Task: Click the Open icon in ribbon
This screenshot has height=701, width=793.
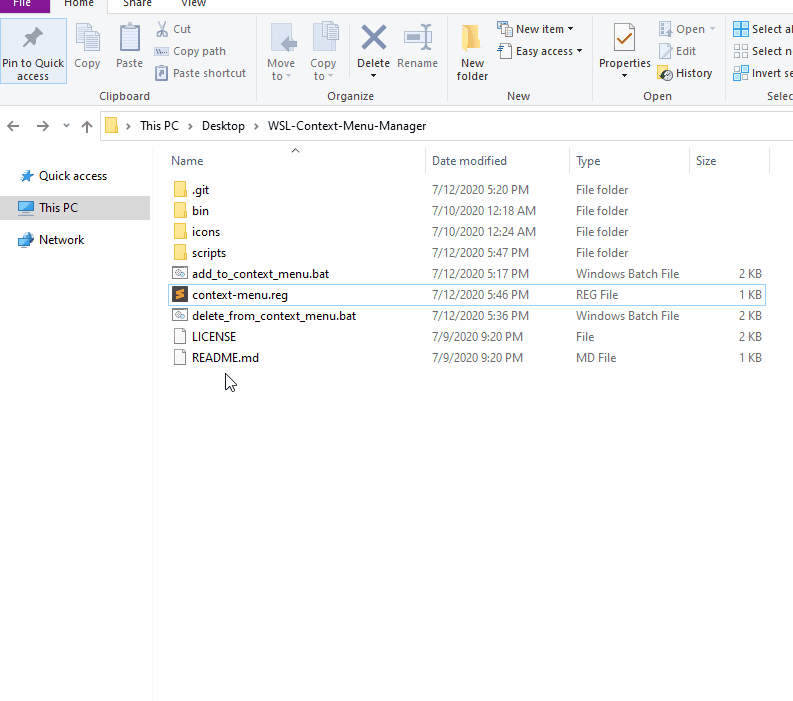Action: click(x=665, y=29)
